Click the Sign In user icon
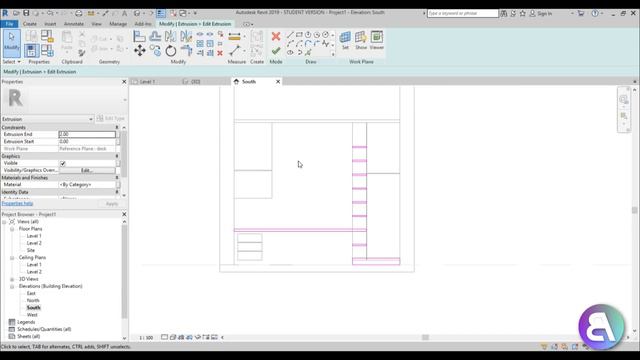Viewport: 640px width, 360px height. click(532, 13)
